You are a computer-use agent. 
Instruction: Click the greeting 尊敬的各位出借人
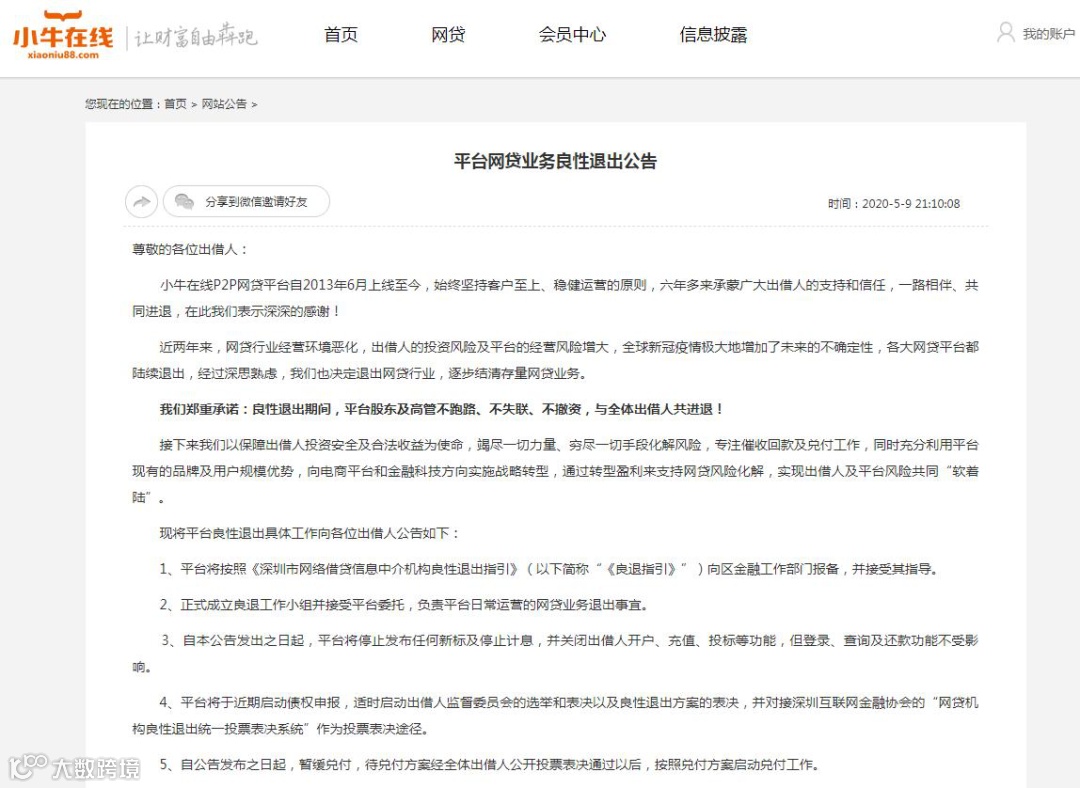pyautogui.click(x=190, y=249)
